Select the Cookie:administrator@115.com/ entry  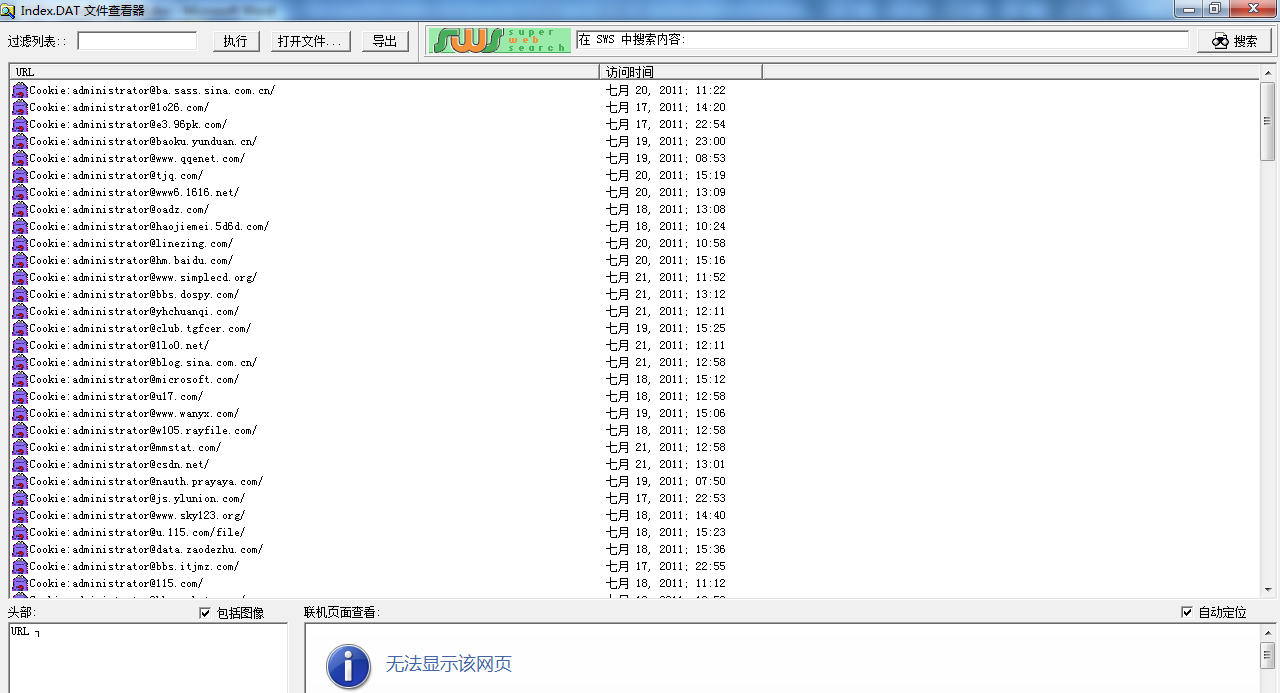[116, 583]
